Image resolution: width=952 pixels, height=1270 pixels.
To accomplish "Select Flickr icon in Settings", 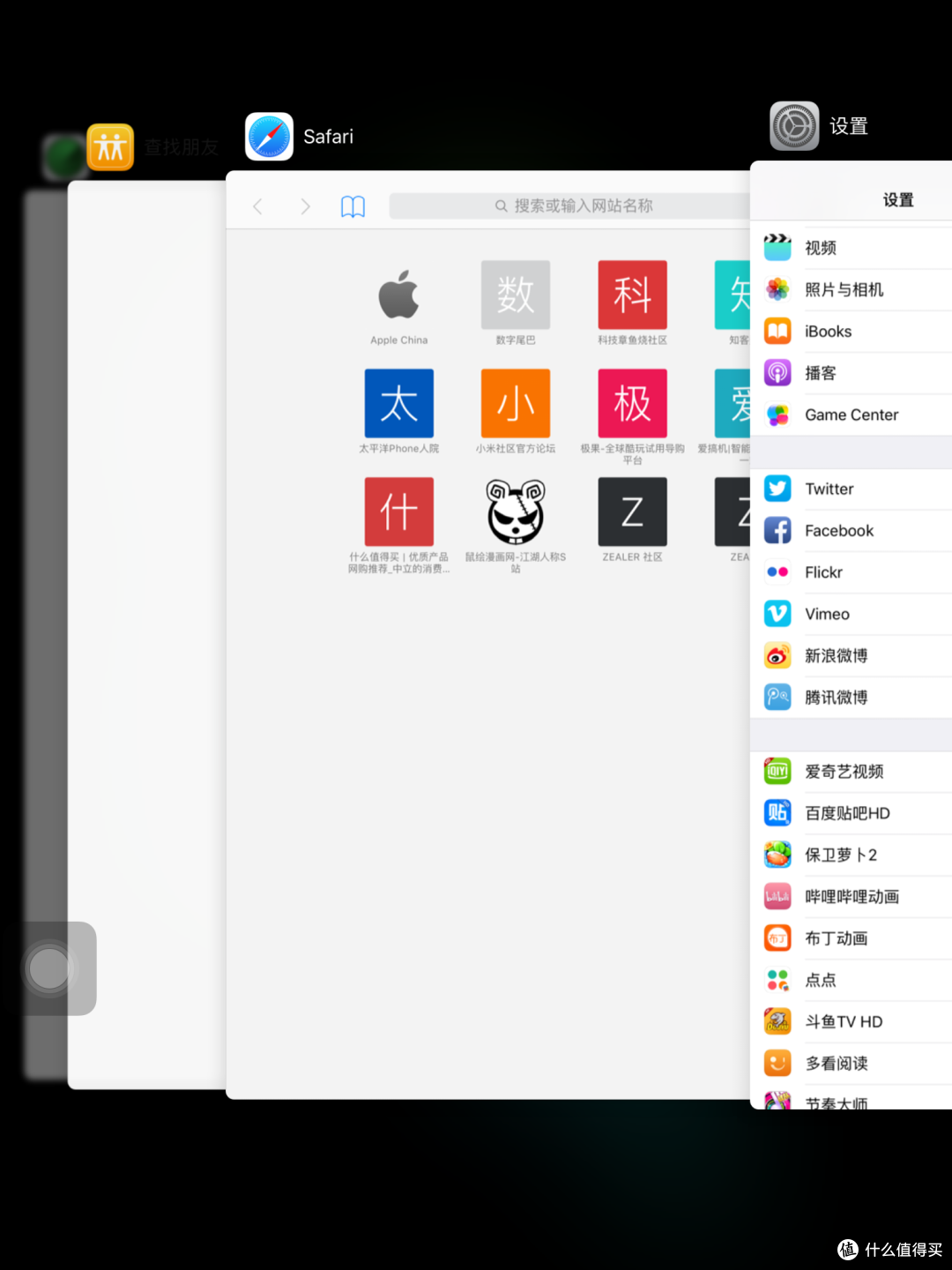I will (x=777, y=571).
